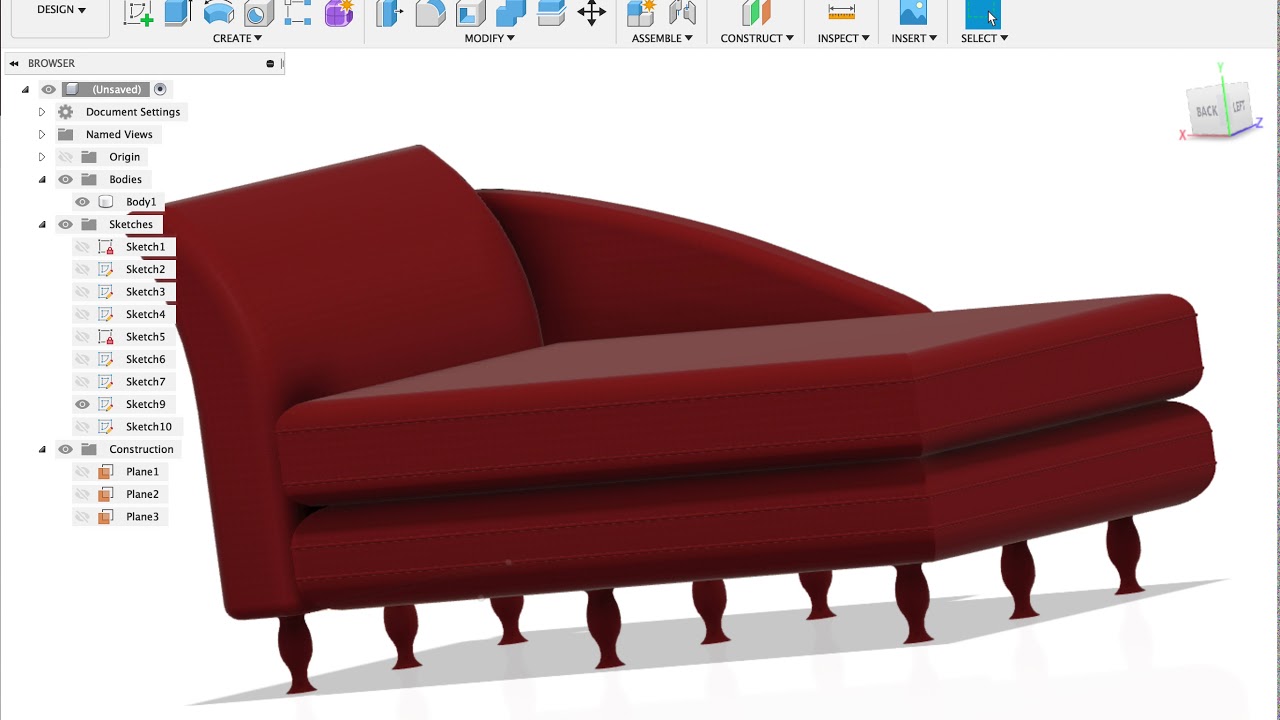Open the INSPECT menu dropdown
Screen dimensions: 1280x720
[x=843, y=38]
